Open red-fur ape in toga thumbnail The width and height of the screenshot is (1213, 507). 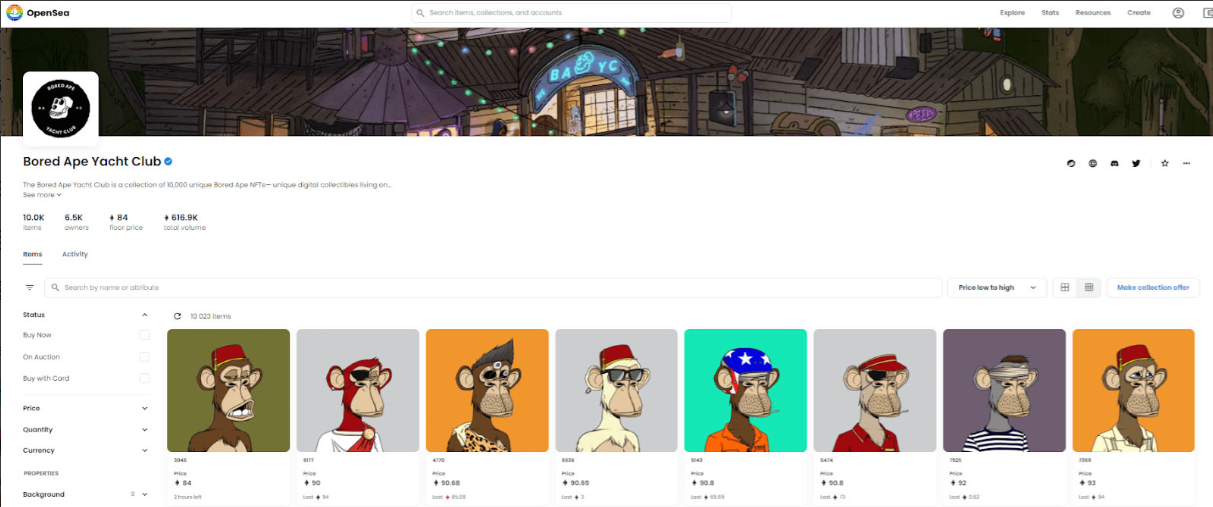click(358, 390)
